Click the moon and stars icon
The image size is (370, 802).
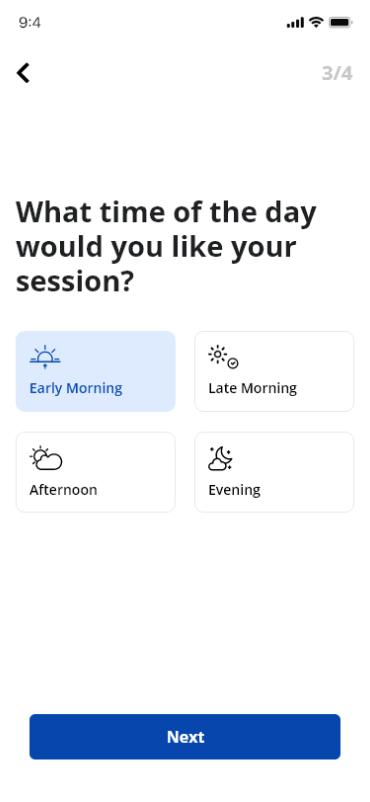coord(221,458)
